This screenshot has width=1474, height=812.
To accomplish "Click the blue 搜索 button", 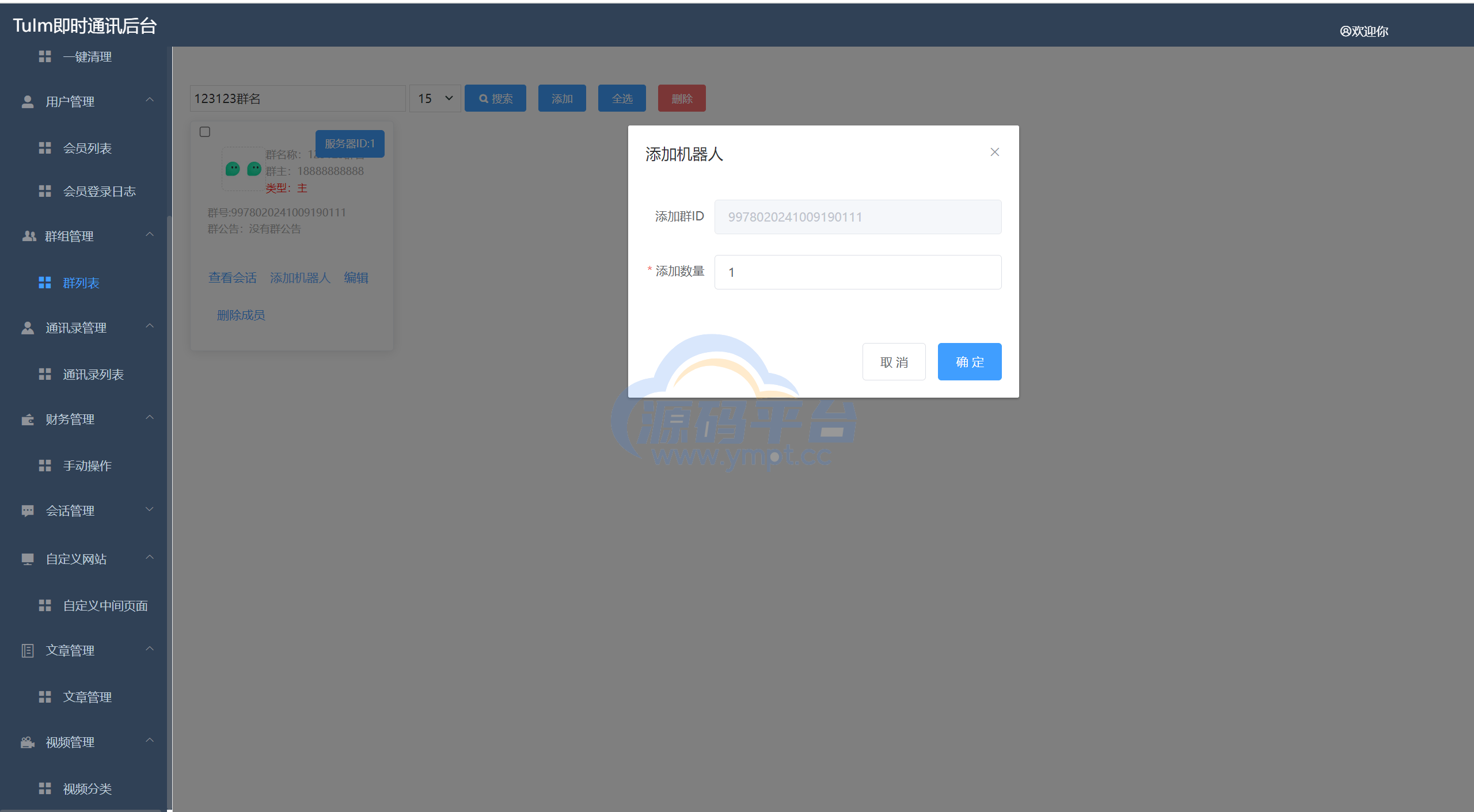I will coord(495,98).
